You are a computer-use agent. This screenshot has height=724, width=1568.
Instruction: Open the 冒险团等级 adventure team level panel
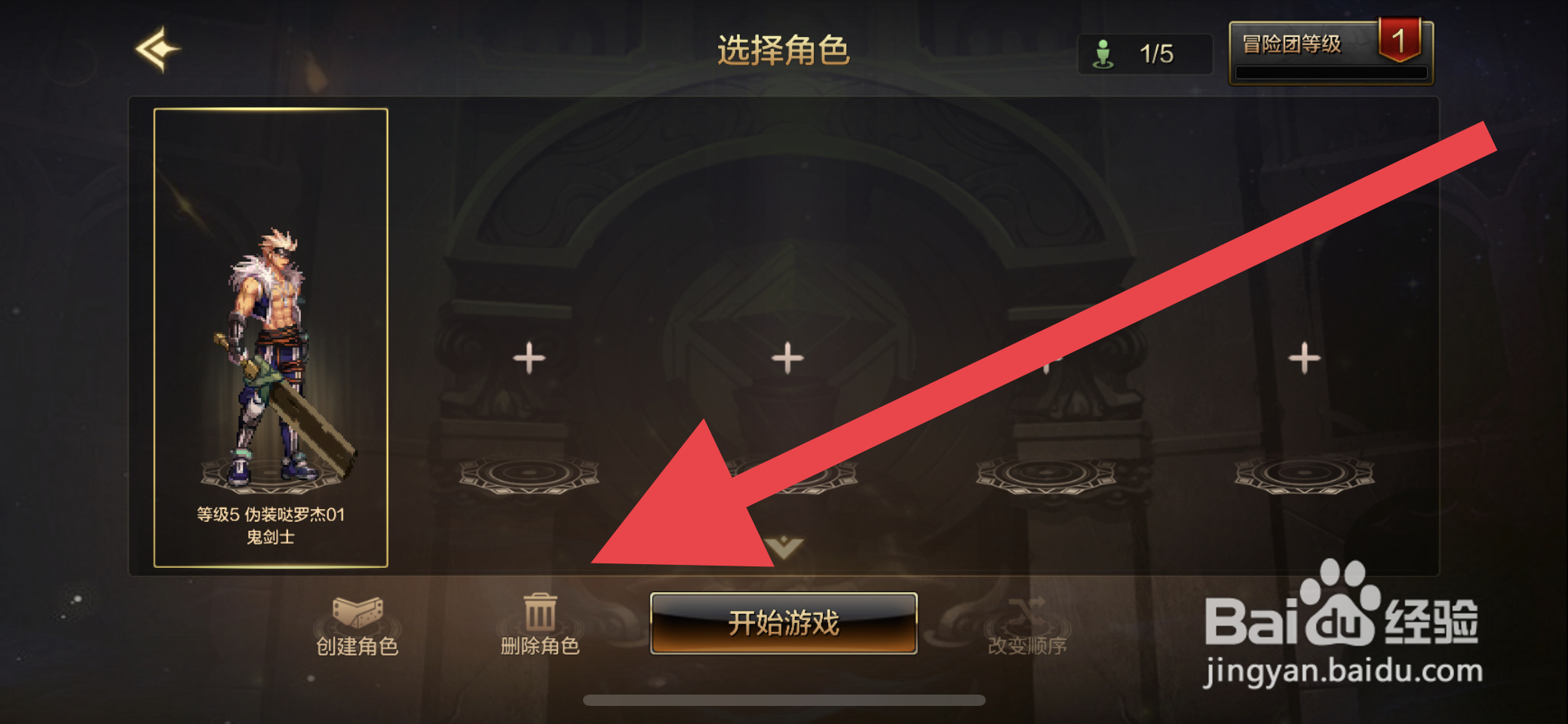1331,53
